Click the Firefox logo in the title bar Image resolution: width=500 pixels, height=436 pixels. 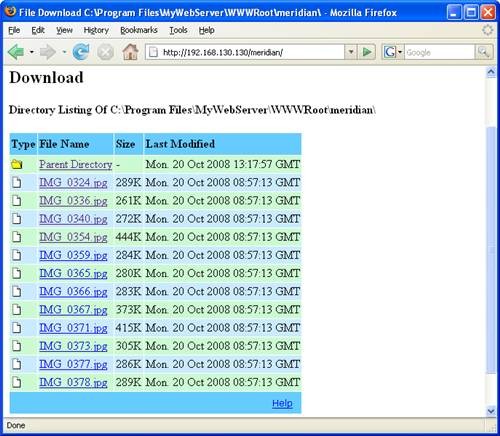point(10,11)
